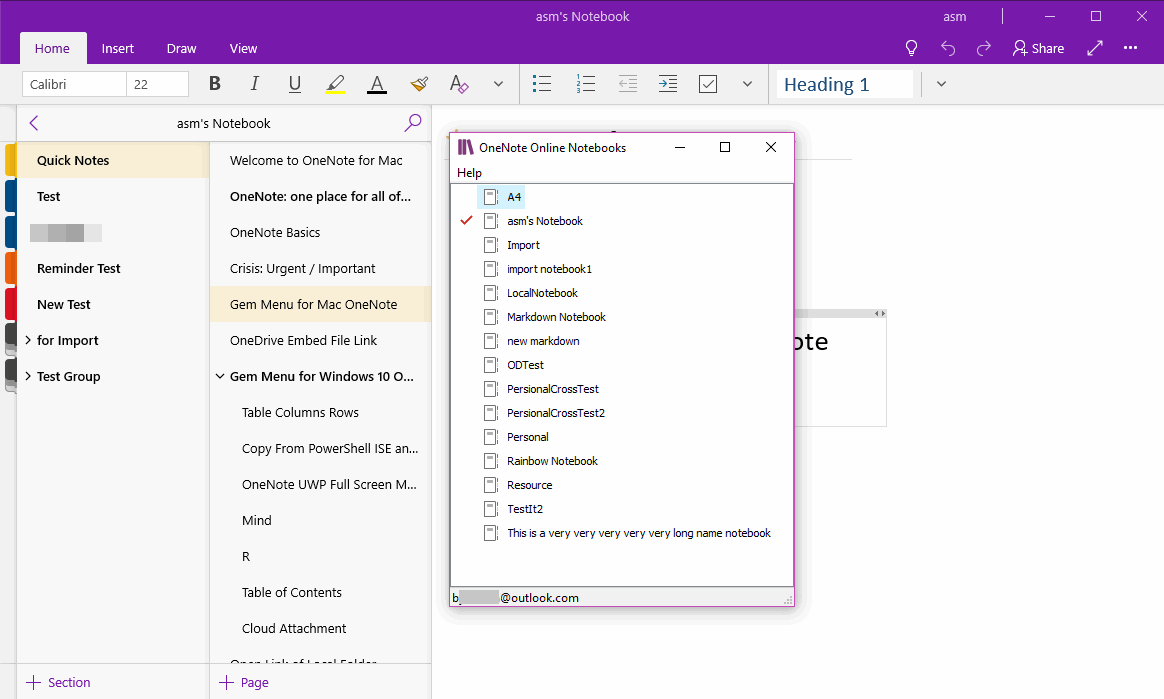Toggle bold formatting

pyautogui.click(x=215, y=84)
